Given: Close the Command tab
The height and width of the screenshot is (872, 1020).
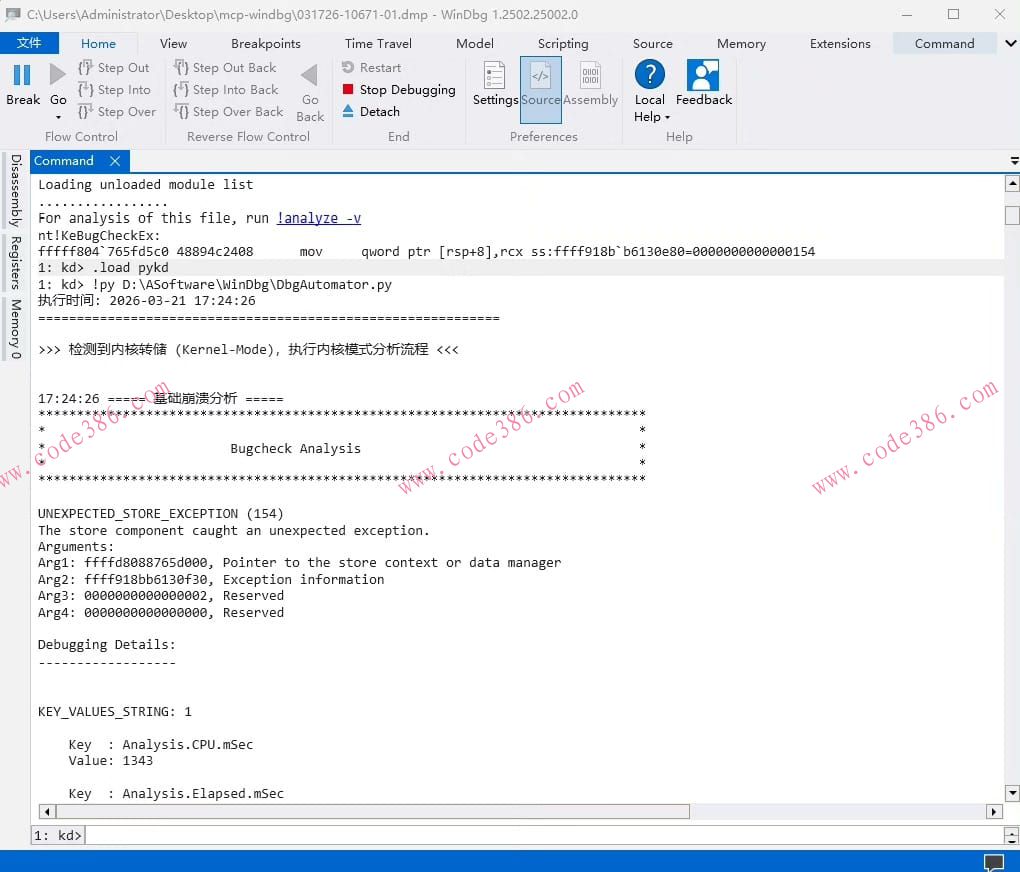Looking at the screenshot, I should [115, 161].
